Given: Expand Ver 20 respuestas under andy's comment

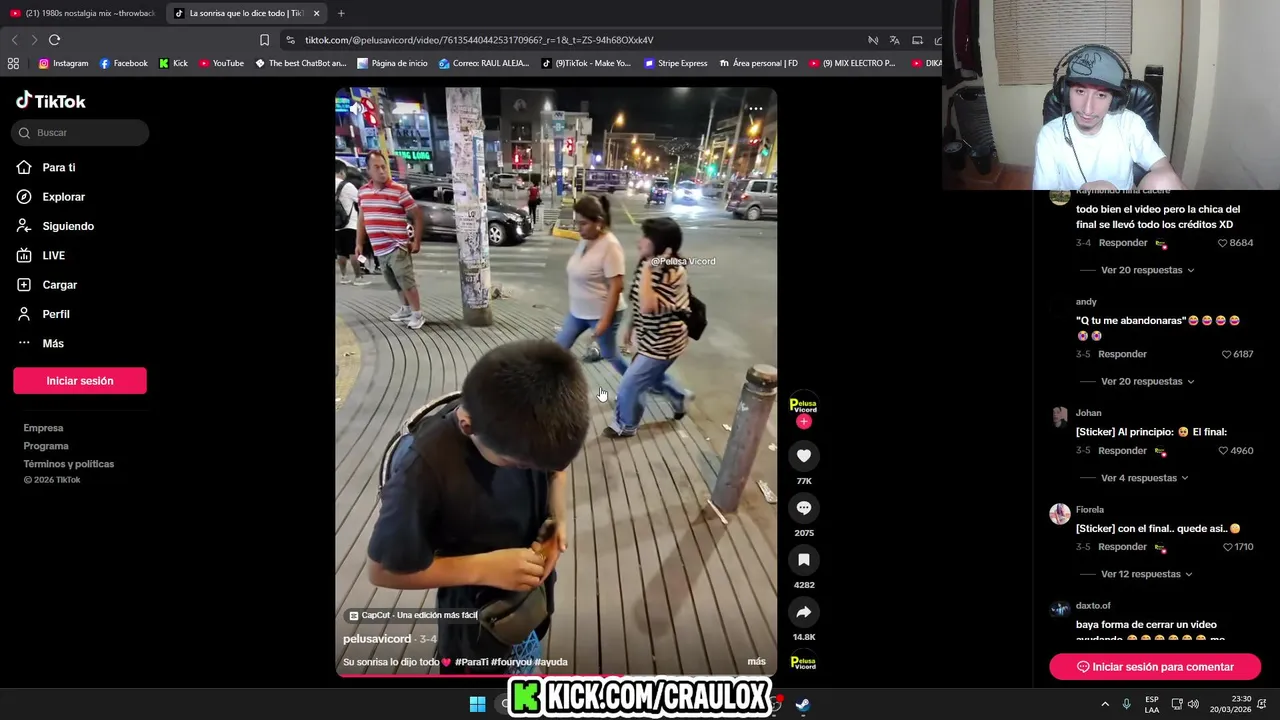Looking at the screenshot, I should tap(1147, 381).
